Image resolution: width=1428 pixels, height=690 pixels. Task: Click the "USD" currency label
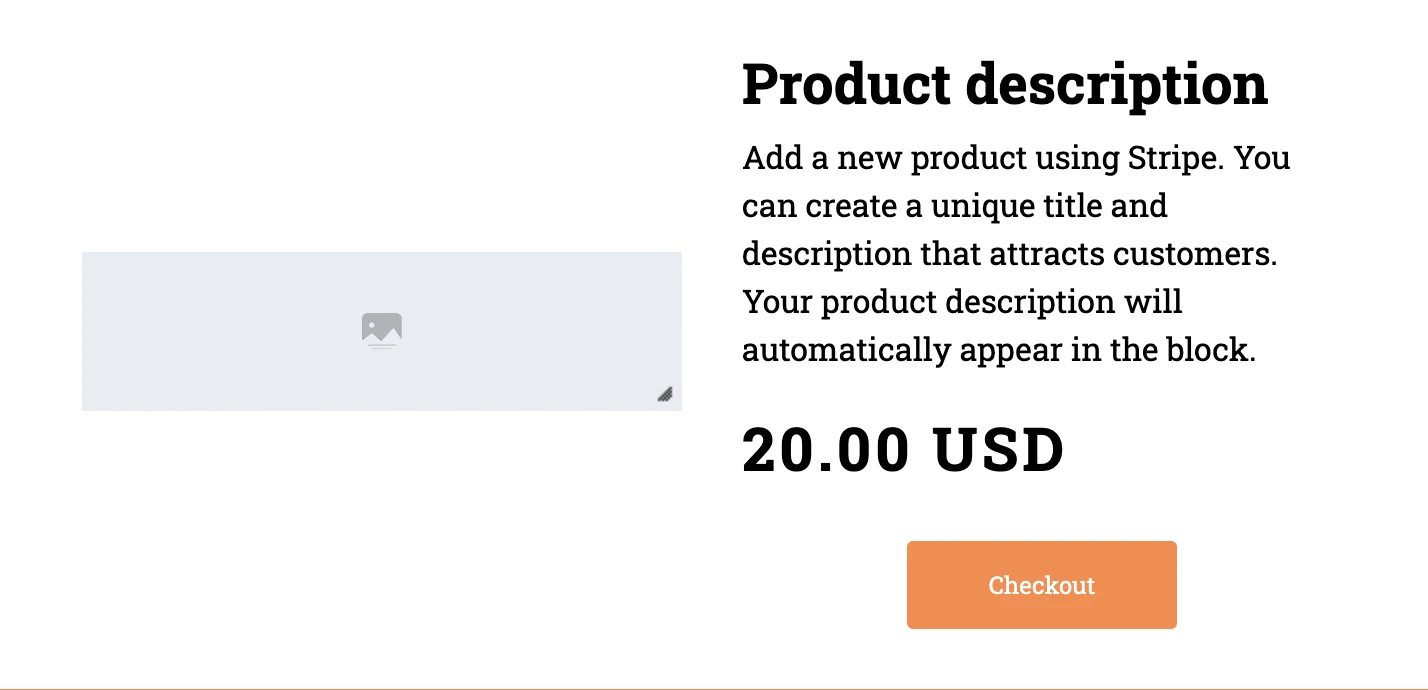[999, 451]
